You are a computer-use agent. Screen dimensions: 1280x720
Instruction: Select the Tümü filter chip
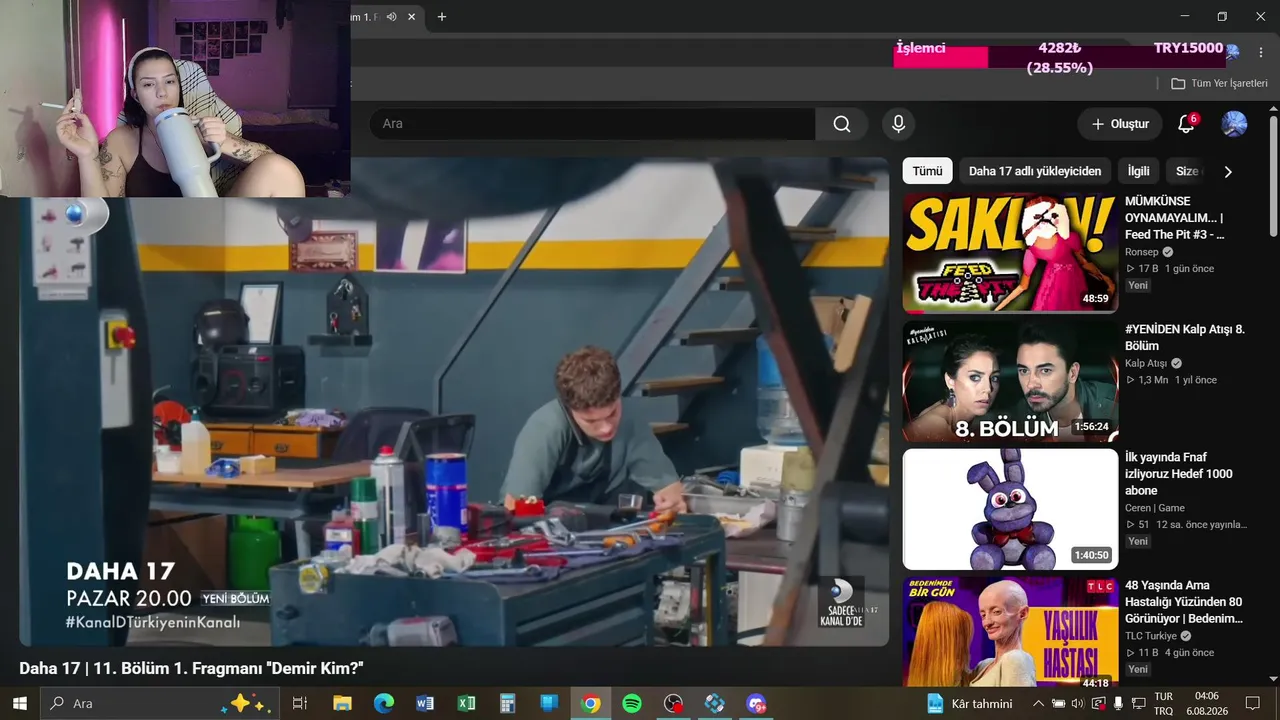[x=927, y=171]
